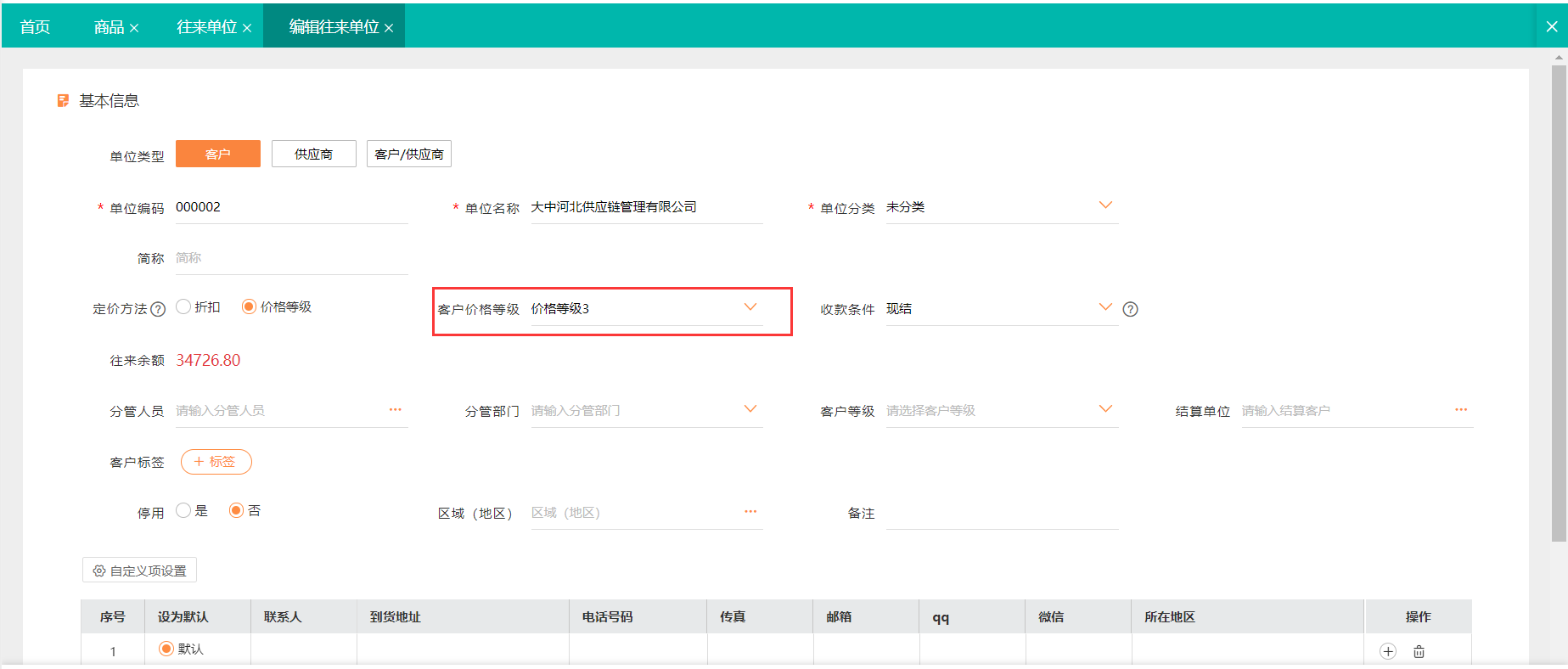Click the 备注 input field
This screenshot has height=669, width=1568.
1003,513
